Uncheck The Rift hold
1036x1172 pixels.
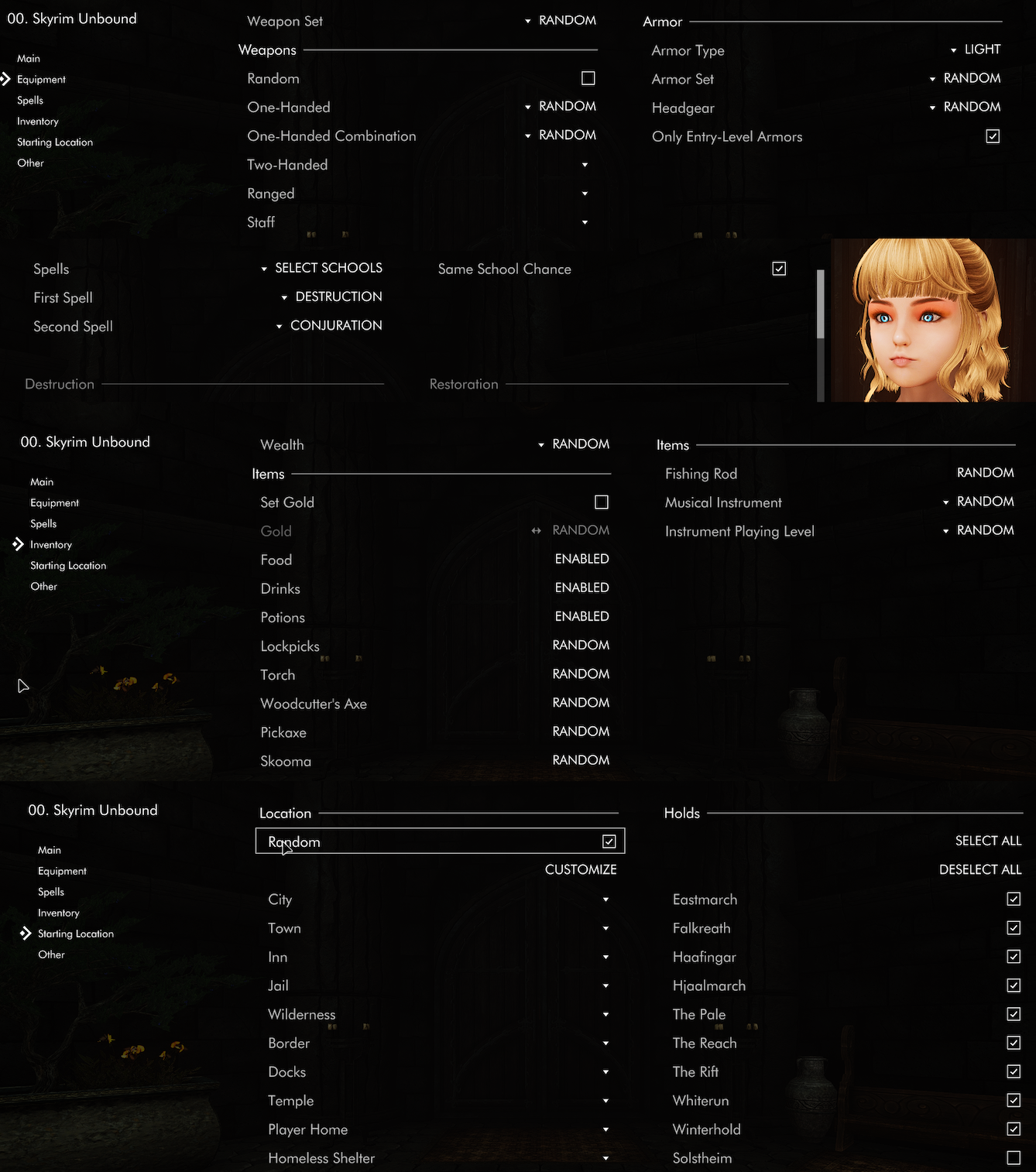point(1014,1071)
